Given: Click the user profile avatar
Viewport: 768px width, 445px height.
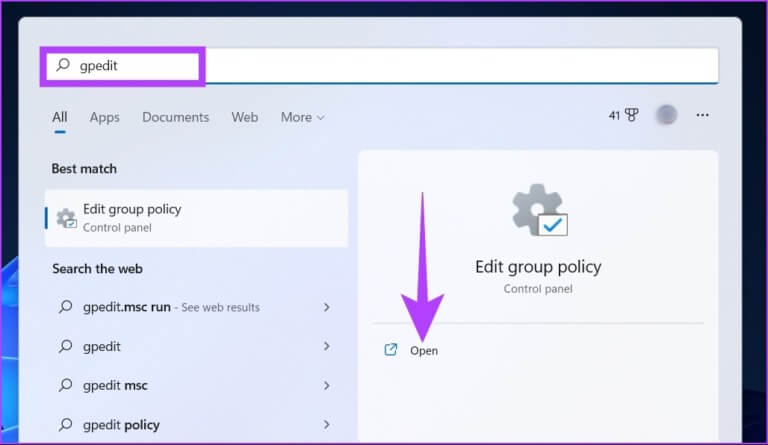Looking at the screenshot, I should pos(666,115).
